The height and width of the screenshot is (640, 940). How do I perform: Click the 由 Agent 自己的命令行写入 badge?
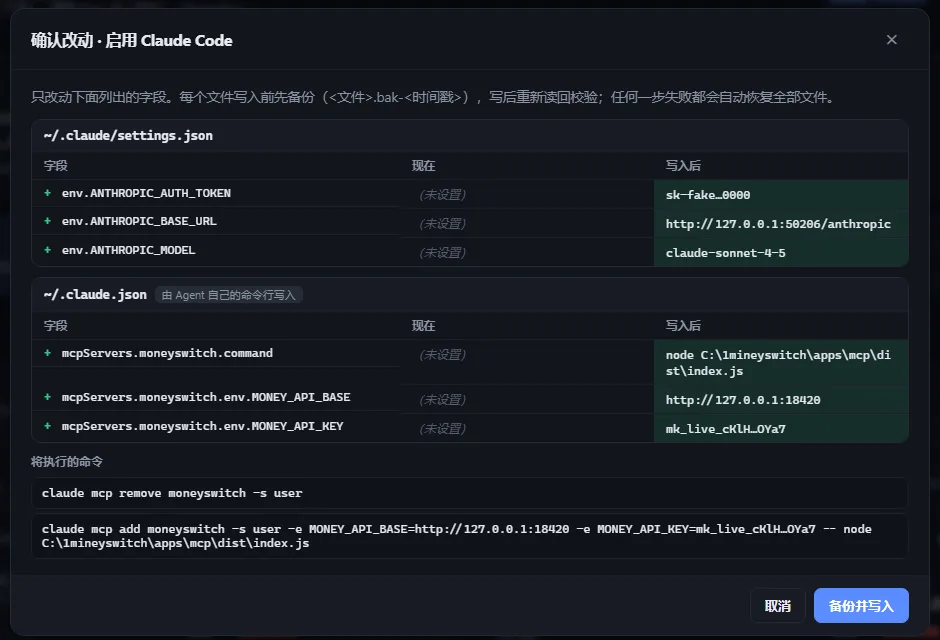point(228,295)
